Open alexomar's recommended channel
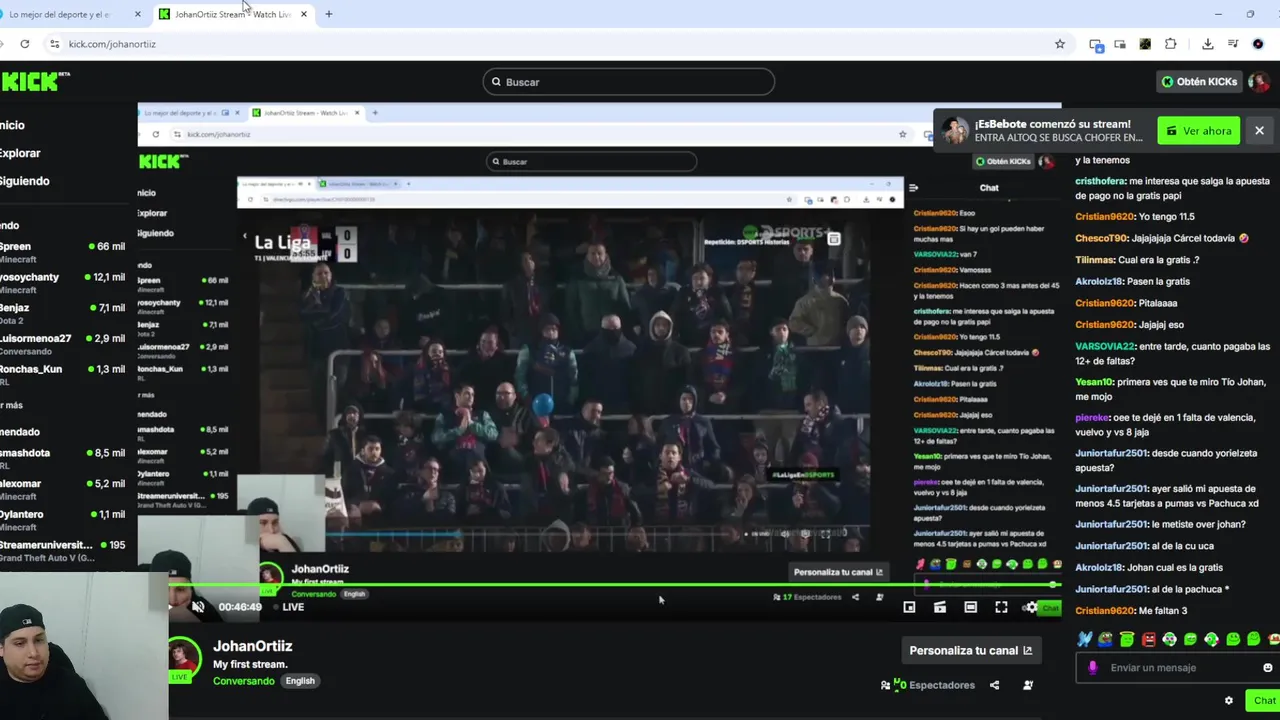Viewport: 1280px width, 720px height. (62, 489)
